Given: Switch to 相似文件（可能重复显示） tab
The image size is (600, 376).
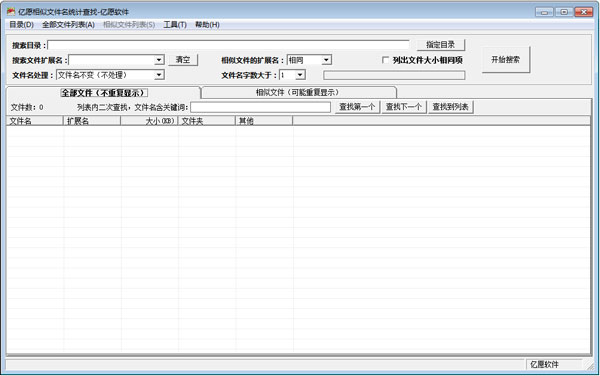Looking at the screenshot, I should point(298,92).
